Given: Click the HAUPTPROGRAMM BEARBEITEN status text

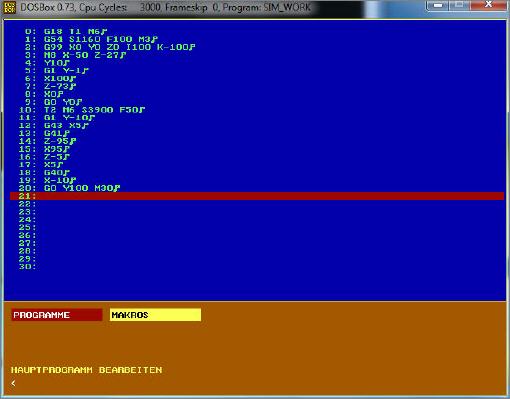Looking at the screenshot, I should [x=87, y=370].
